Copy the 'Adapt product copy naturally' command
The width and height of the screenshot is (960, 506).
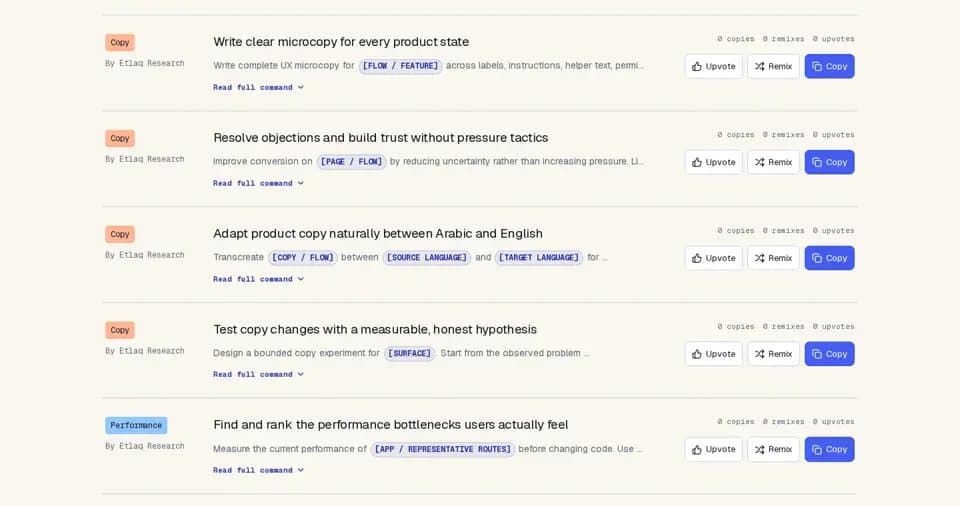point(830,258)
